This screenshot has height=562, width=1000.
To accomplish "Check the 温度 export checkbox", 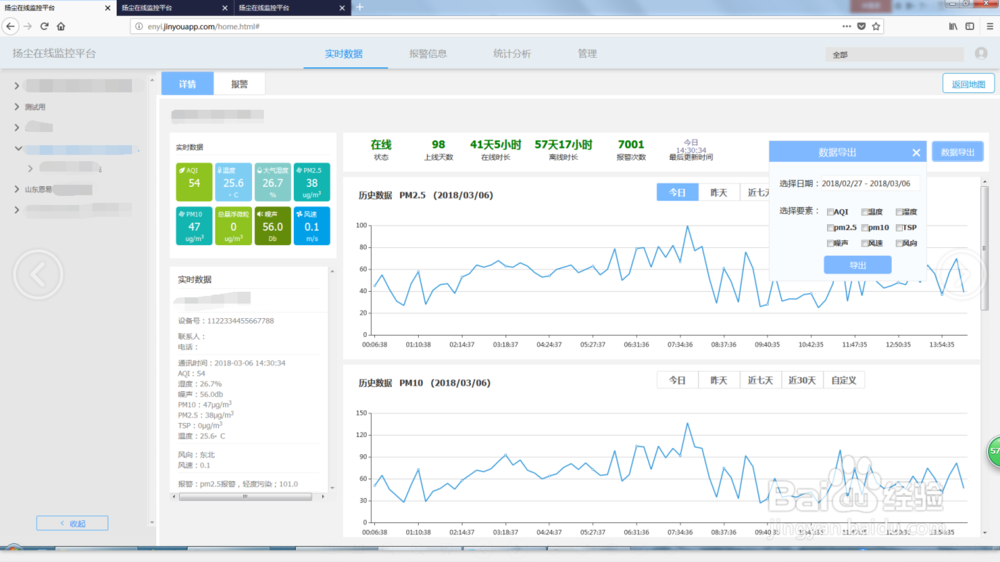I will coord(865,212).
